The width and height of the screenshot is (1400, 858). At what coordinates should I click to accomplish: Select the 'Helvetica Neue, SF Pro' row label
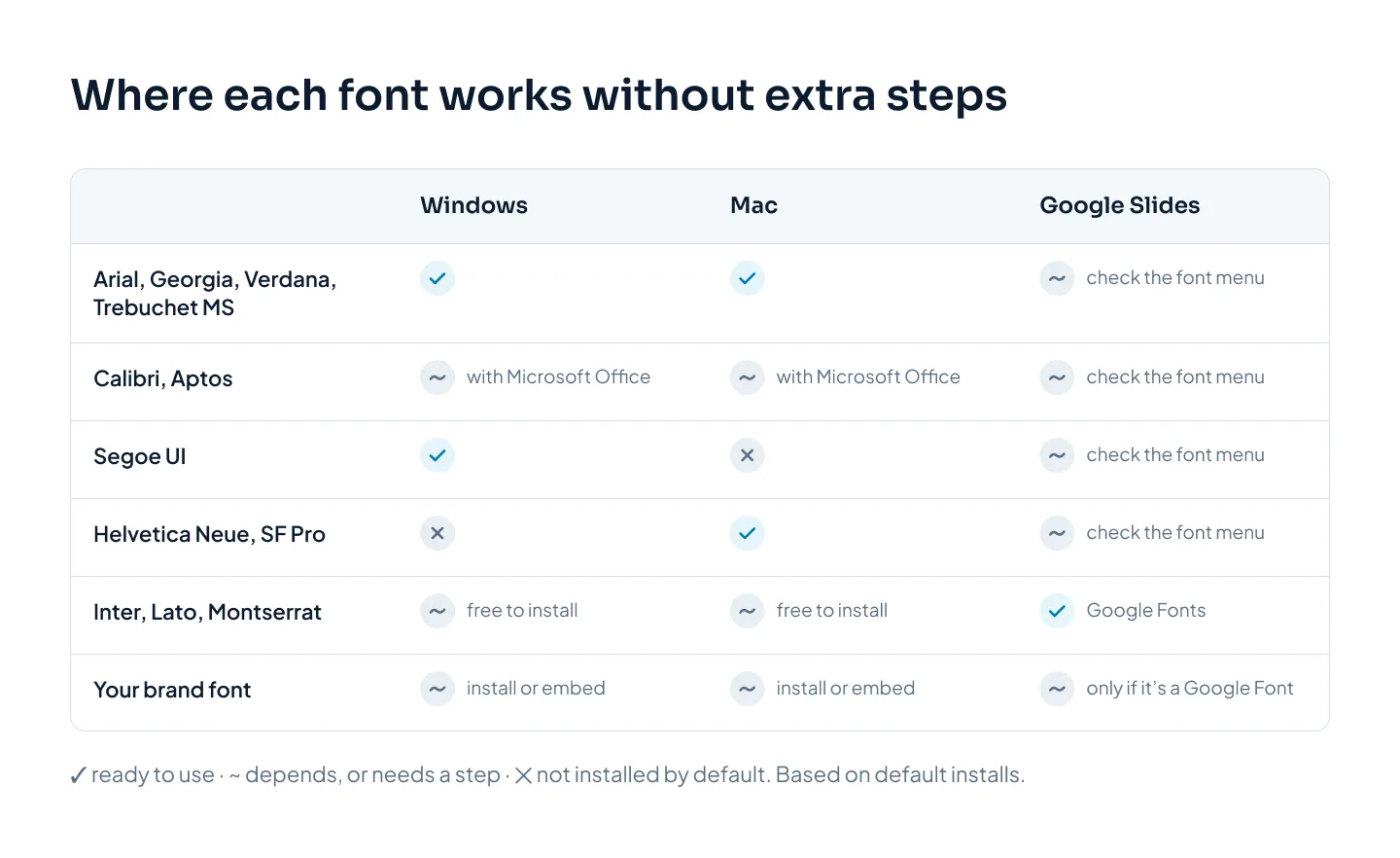coord(209,534)
